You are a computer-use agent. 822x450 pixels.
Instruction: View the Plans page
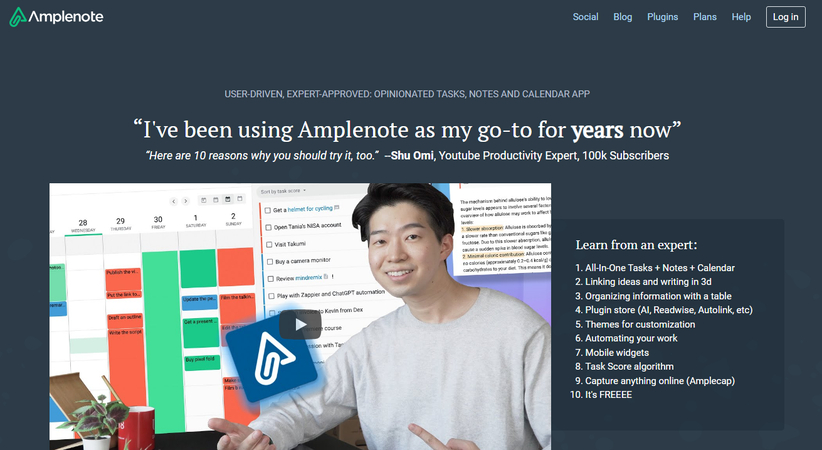point(705,17)
